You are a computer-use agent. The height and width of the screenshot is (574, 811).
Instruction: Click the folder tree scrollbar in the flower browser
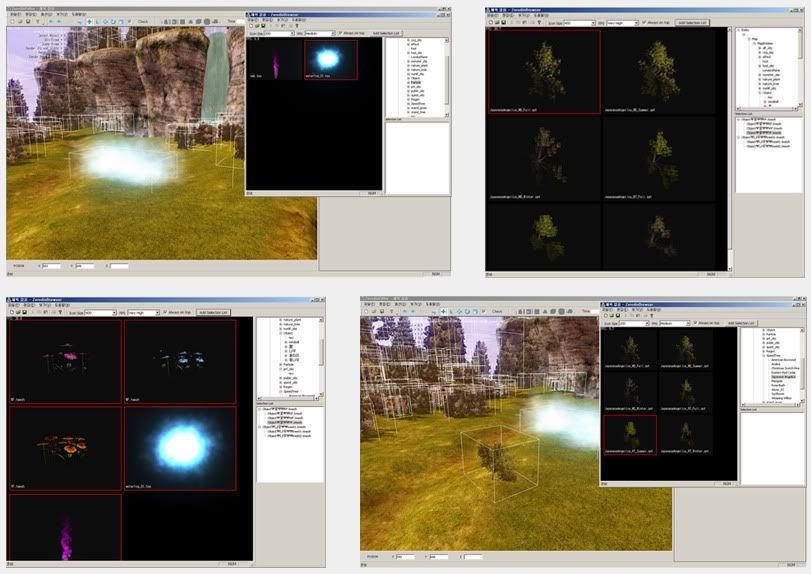coord(321,357)
